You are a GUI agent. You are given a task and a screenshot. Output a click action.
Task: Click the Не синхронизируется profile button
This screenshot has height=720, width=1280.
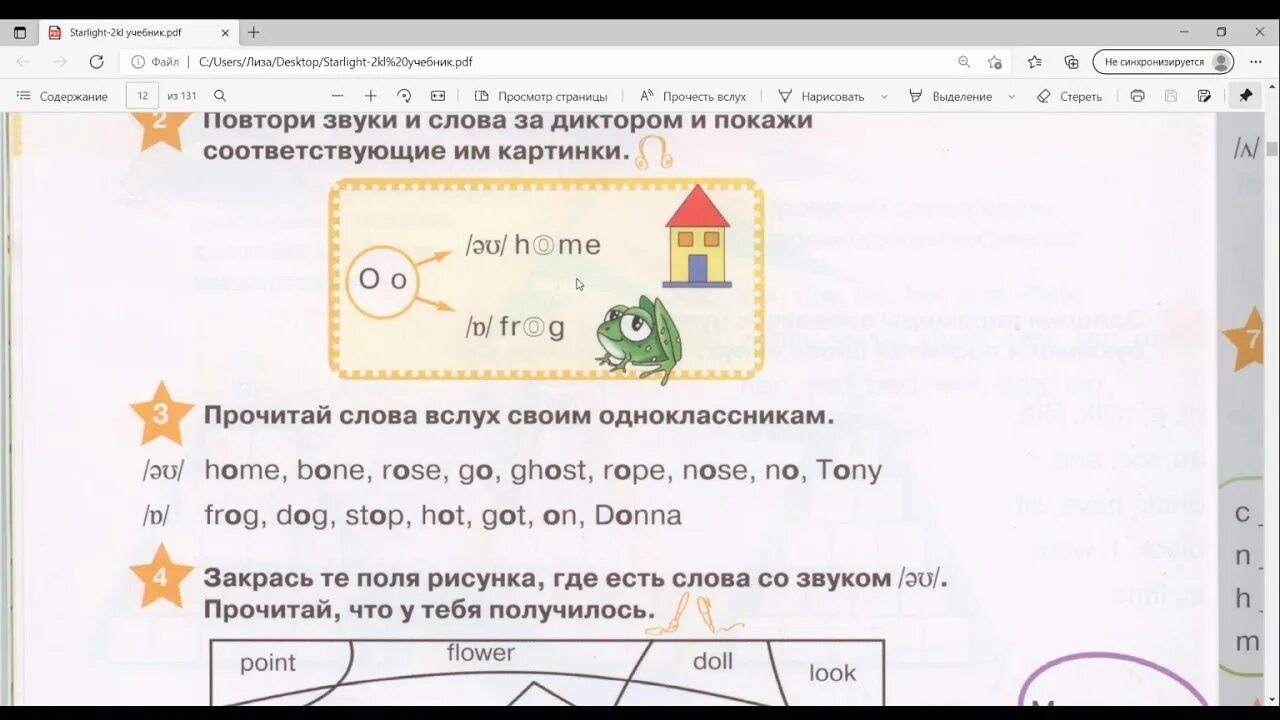(x=1164, y=62)
